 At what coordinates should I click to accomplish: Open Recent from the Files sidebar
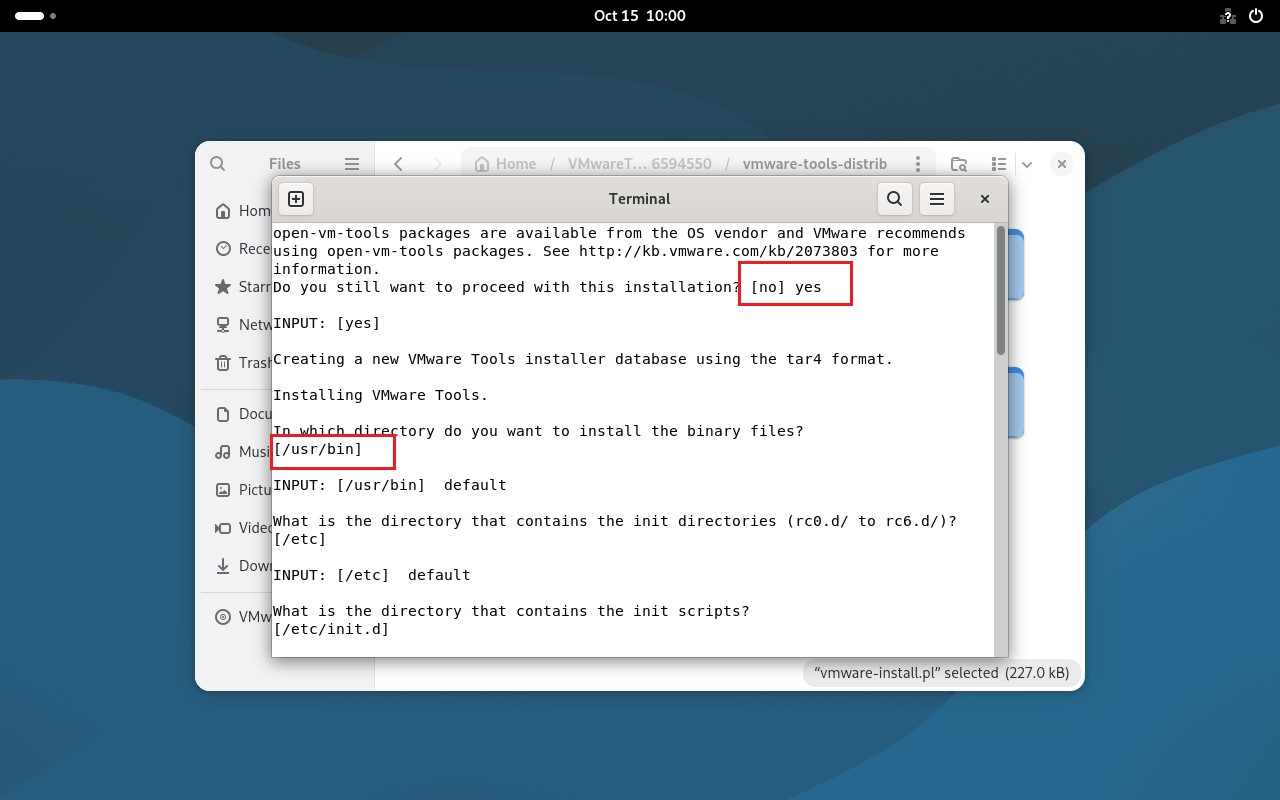(236, 249)
